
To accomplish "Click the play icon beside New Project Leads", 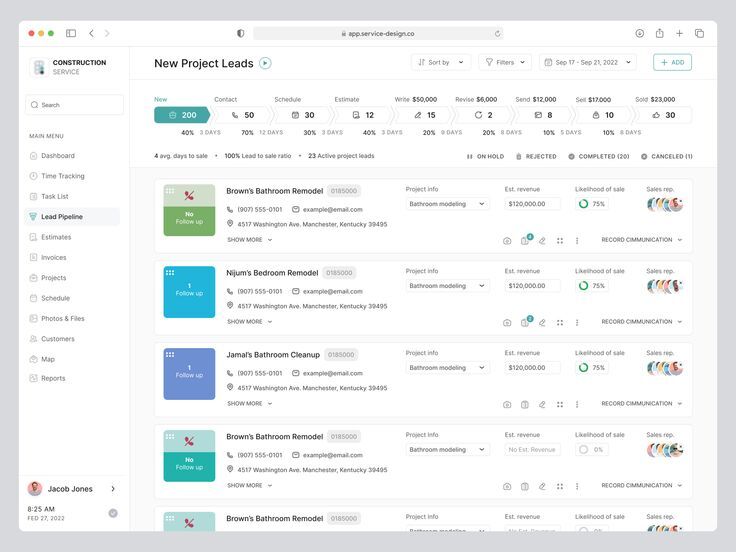I will point(265,63).
